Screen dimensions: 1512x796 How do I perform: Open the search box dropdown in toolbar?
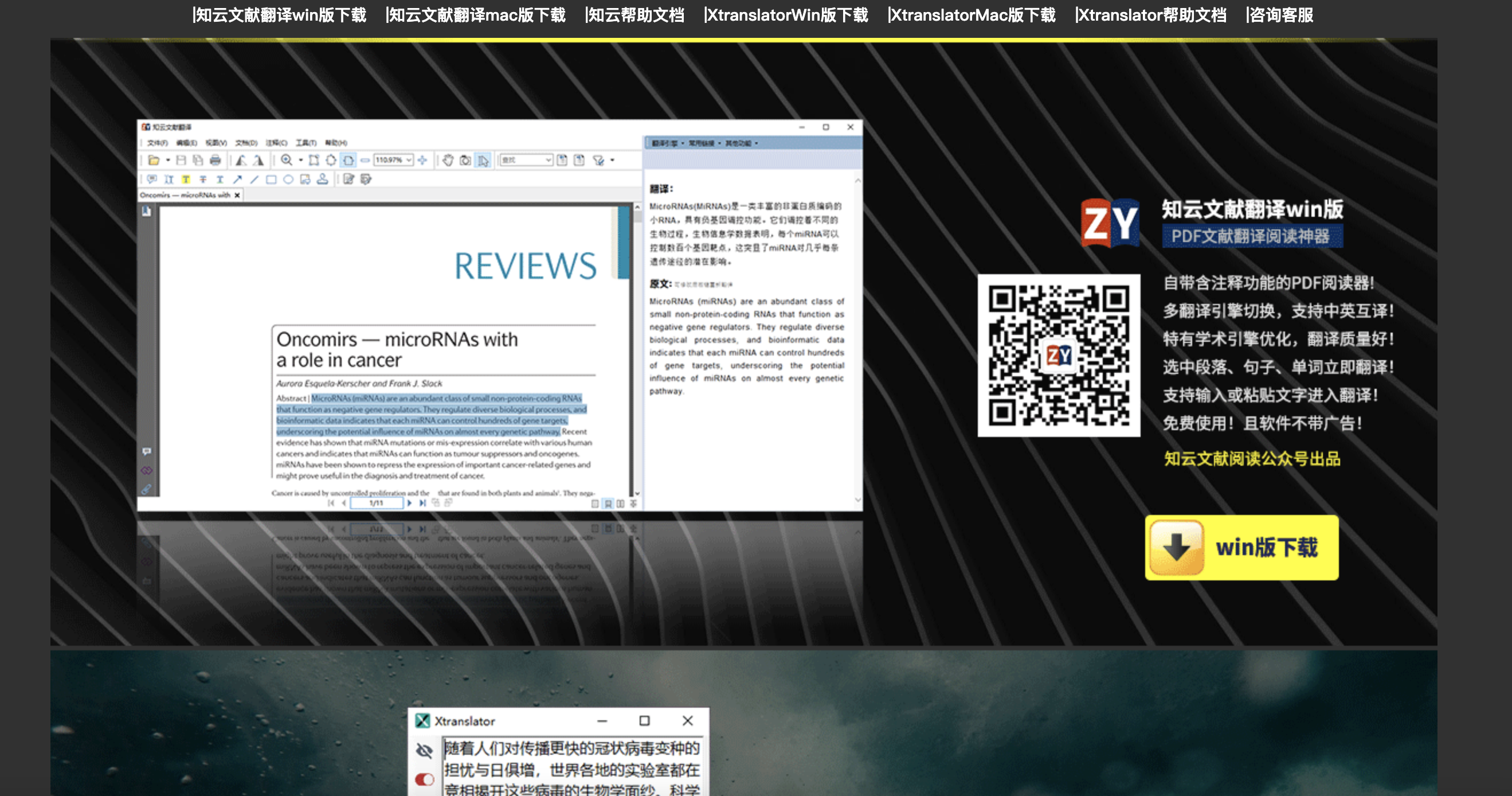pos(548,160)
